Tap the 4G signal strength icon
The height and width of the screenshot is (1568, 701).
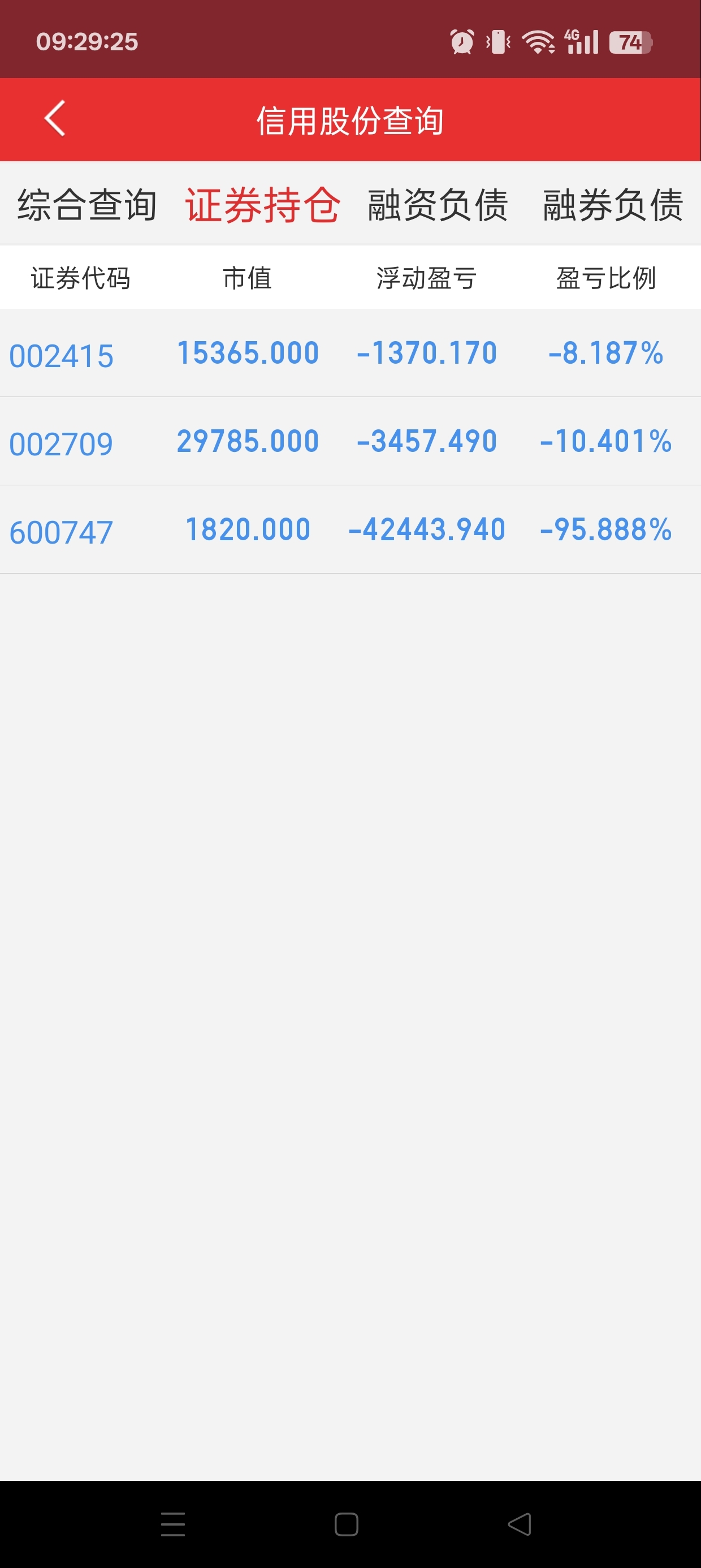click(581, 42)
